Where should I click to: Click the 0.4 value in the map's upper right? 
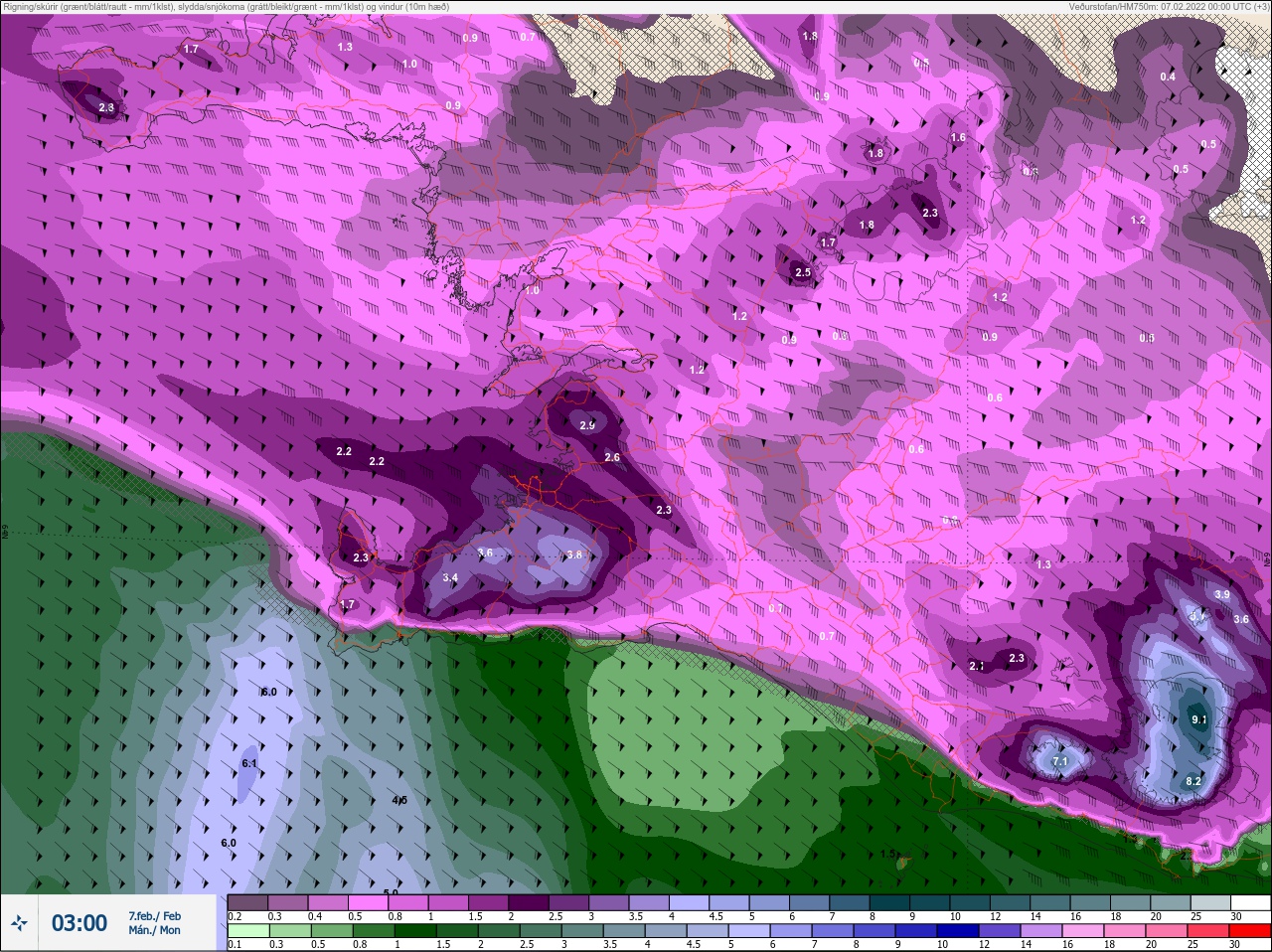(x=1168, y=77)
